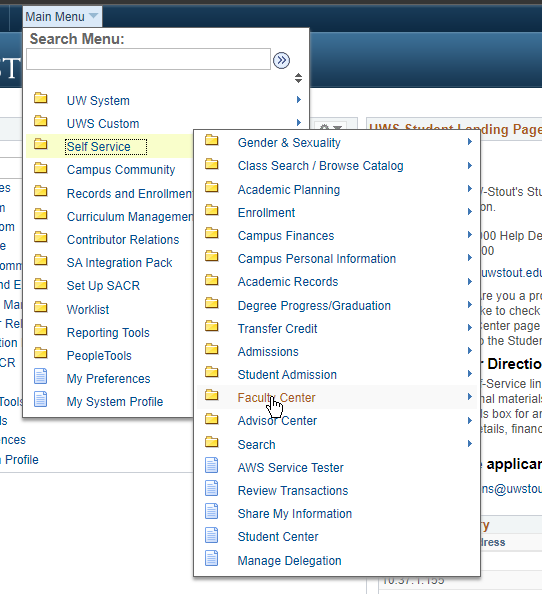Screen dimensions: 542x594
Task: Click the menu sort up-down arrow icon
Action: tap(298, 78)
